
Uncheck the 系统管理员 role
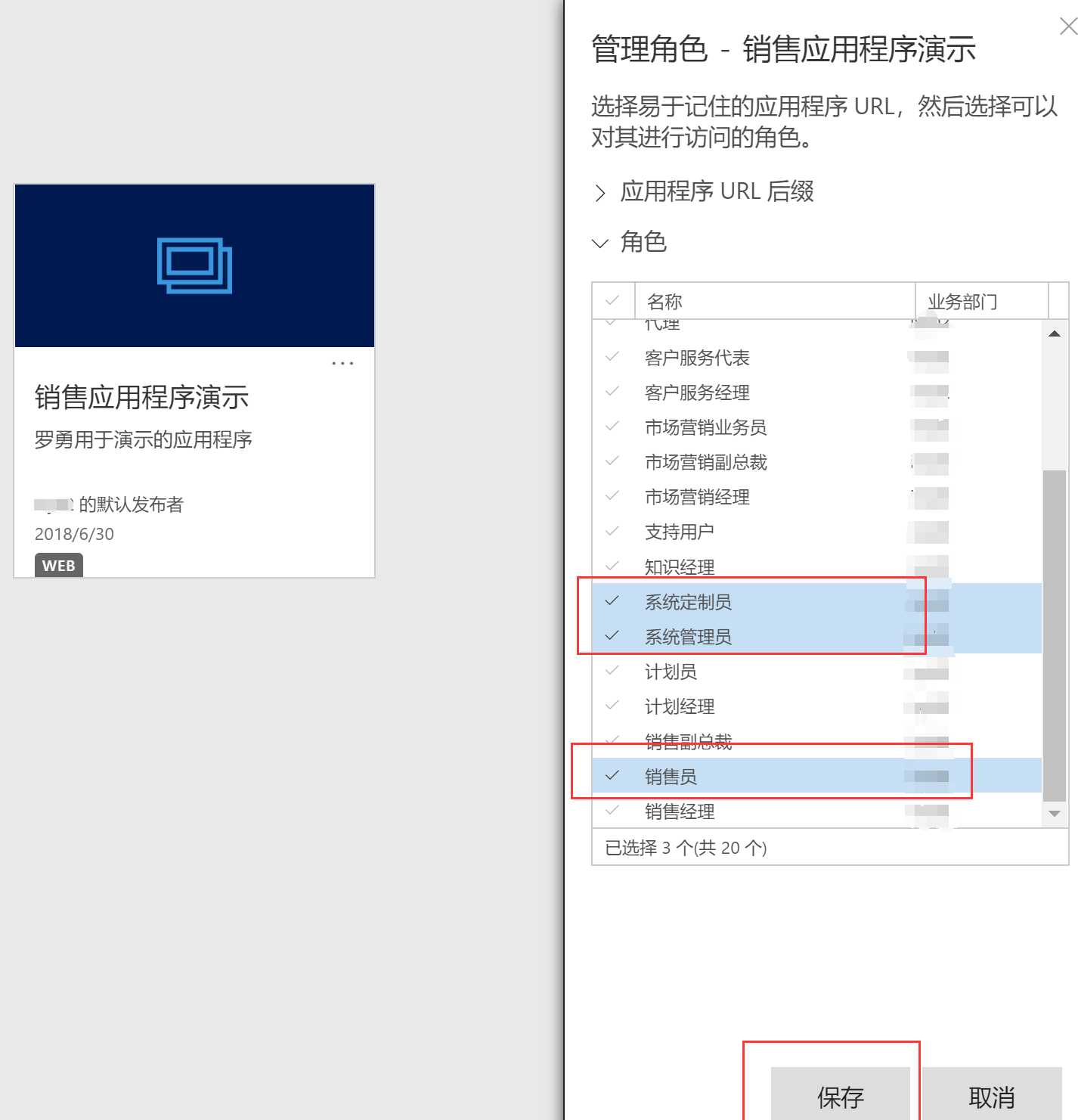612,636
